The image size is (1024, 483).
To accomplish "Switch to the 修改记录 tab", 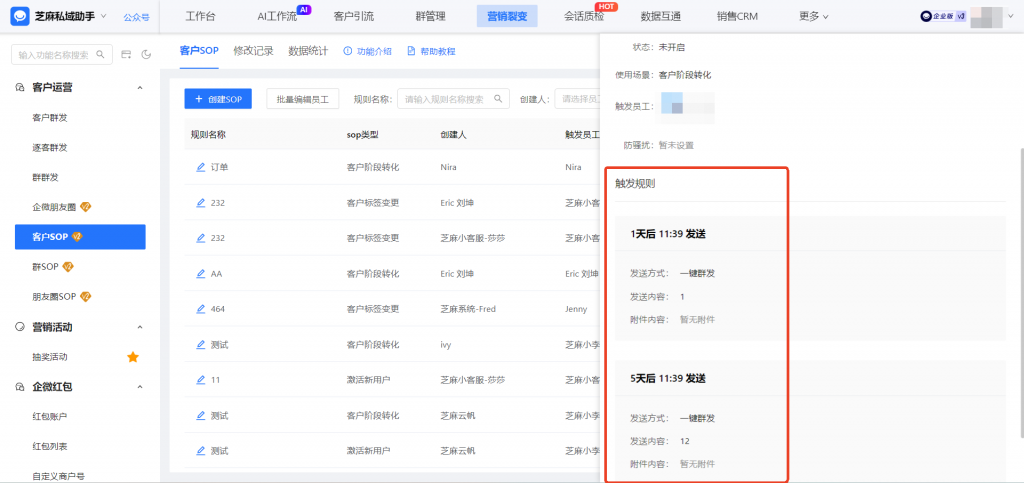I will pos(253,50).
